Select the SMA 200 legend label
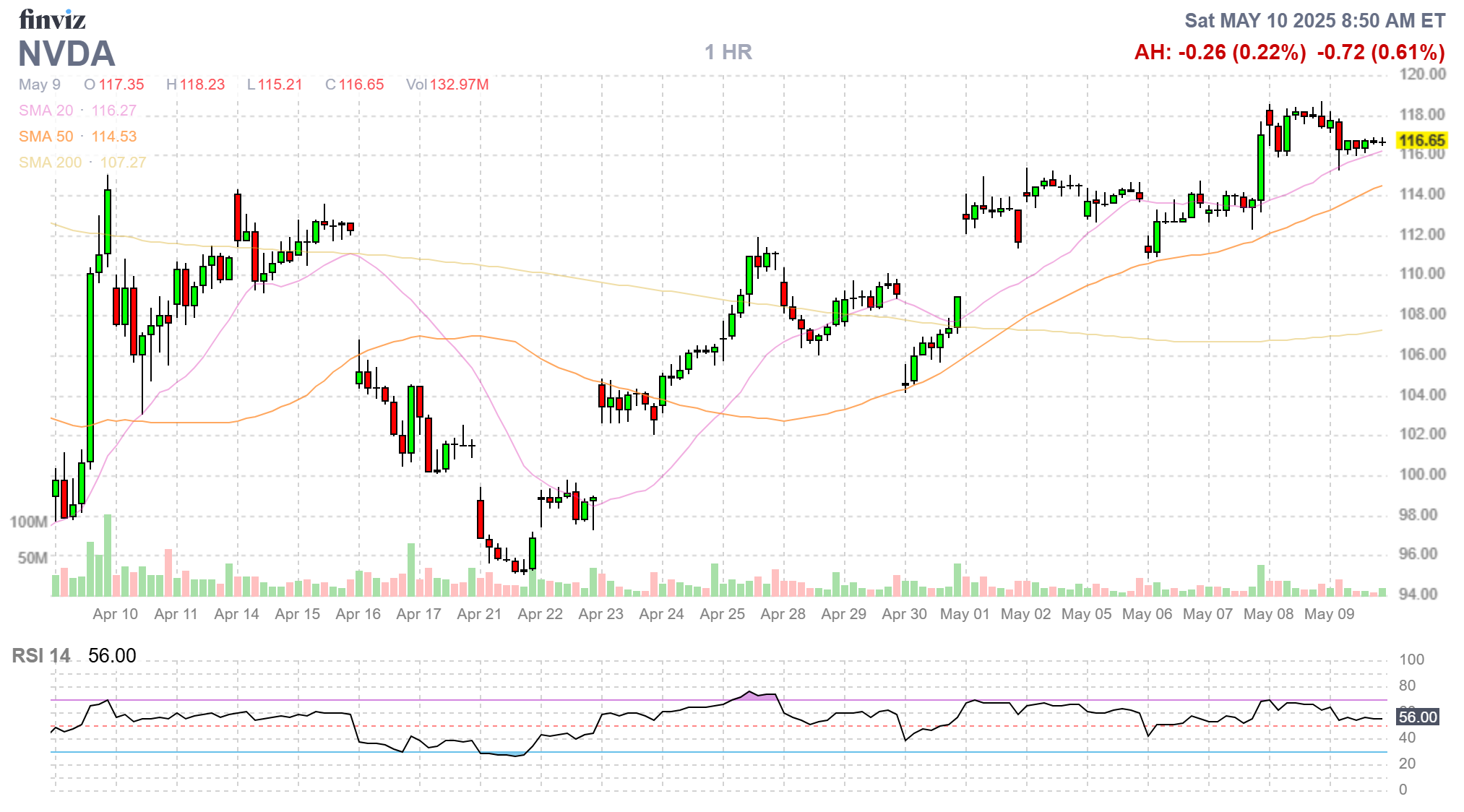Image resolution: width=1464 pixels, height=812 pixels. click(x=50, y=163)
